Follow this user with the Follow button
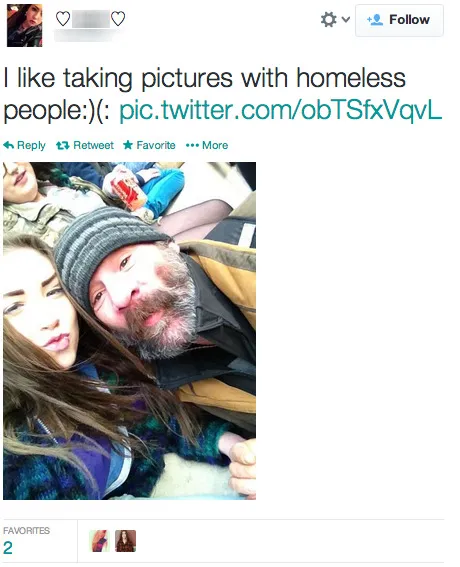Screen dimensions: 460x567 (x=399, y=20)
